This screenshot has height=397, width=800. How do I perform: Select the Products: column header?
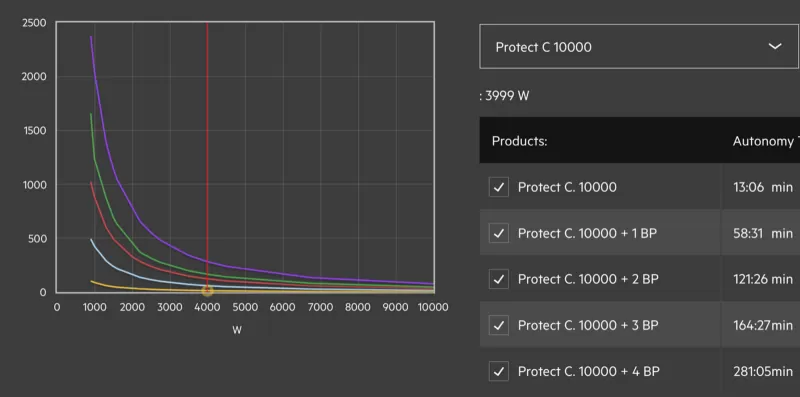pos(519,141)
